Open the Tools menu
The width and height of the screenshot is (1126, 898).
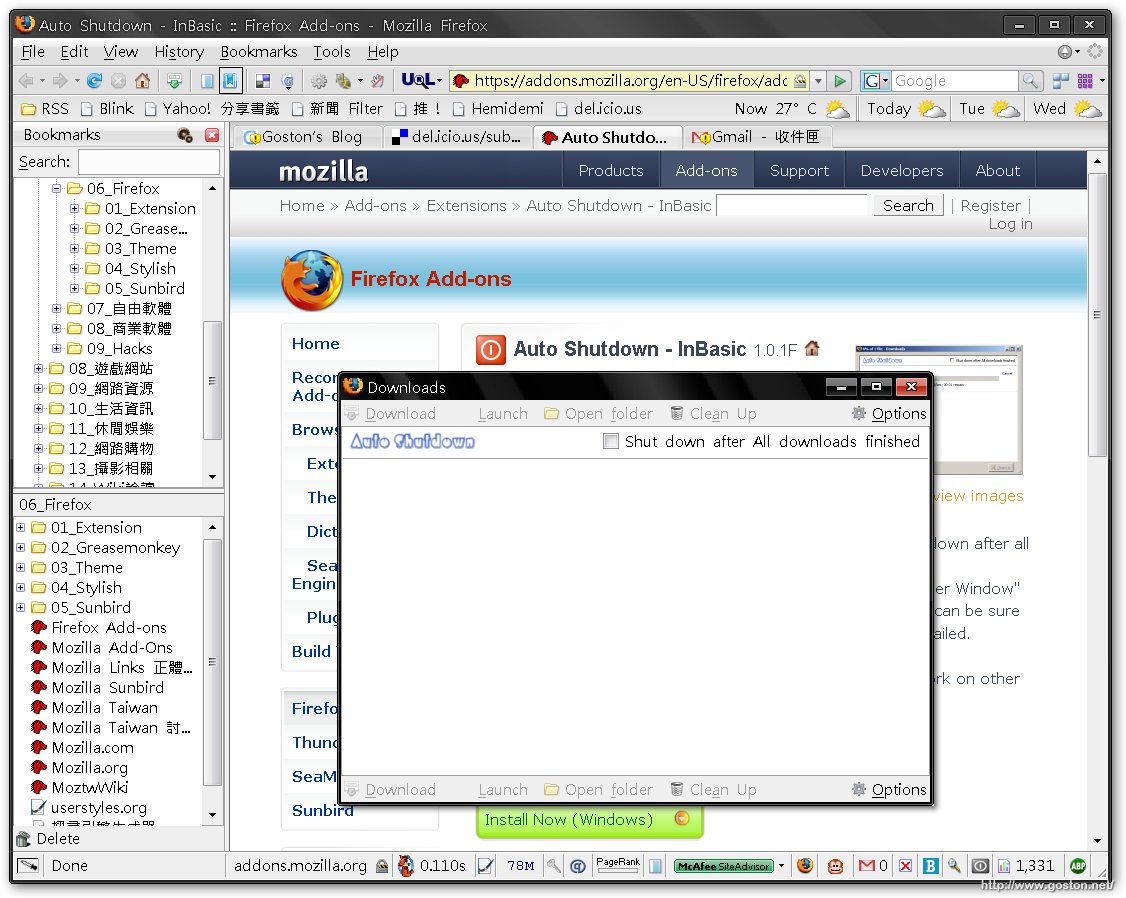pos(332,52)
